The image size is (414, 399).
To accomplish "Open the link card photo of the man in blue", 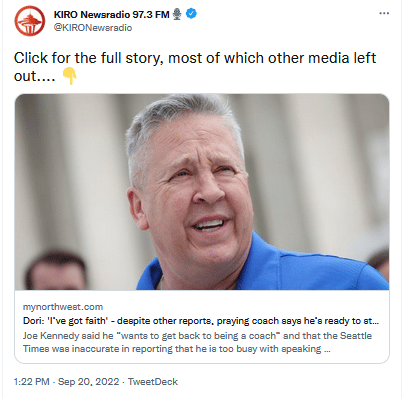I will pos(202,192).
